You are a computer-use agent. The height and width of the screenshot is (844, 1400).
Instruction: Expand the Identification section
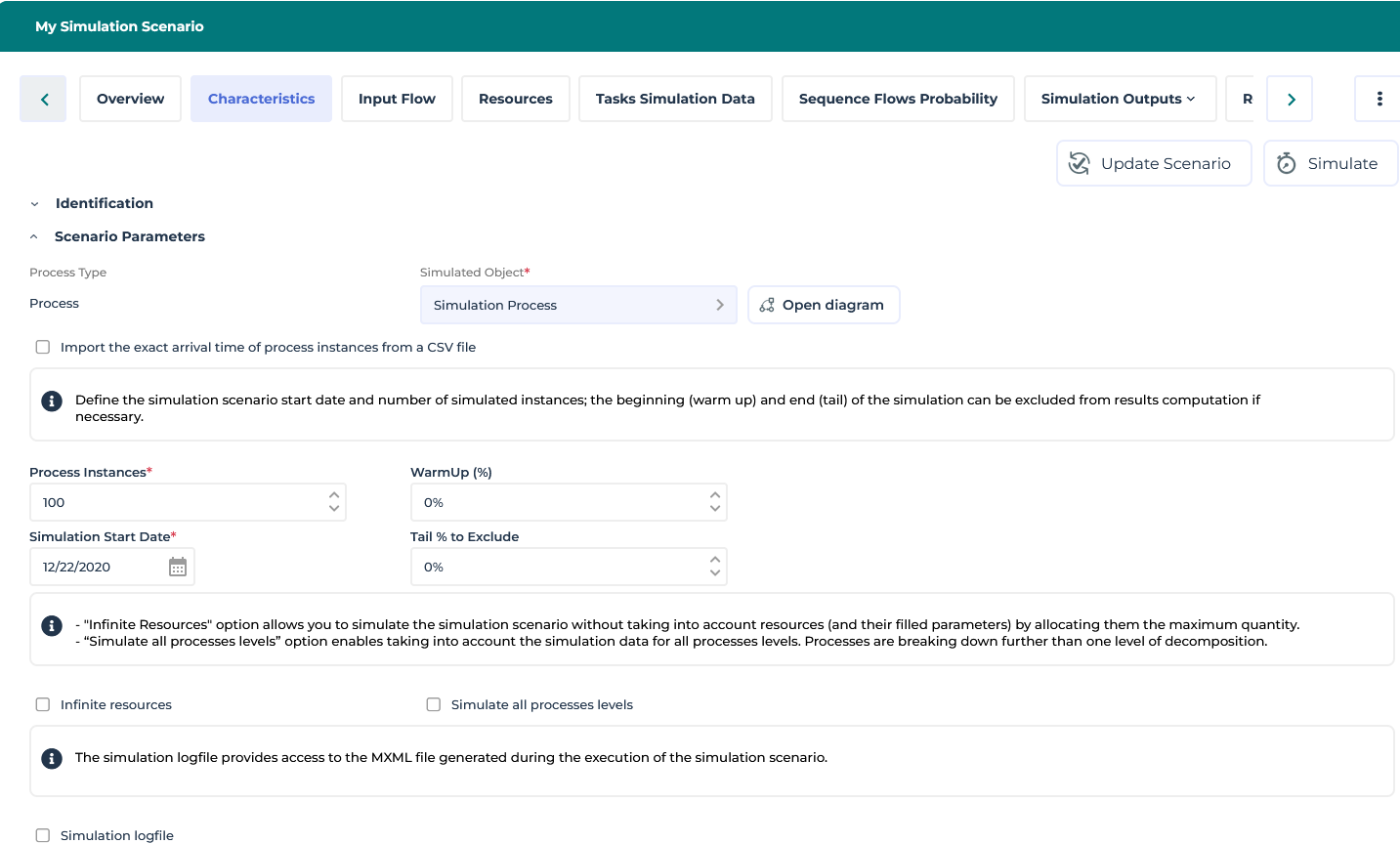35,204
